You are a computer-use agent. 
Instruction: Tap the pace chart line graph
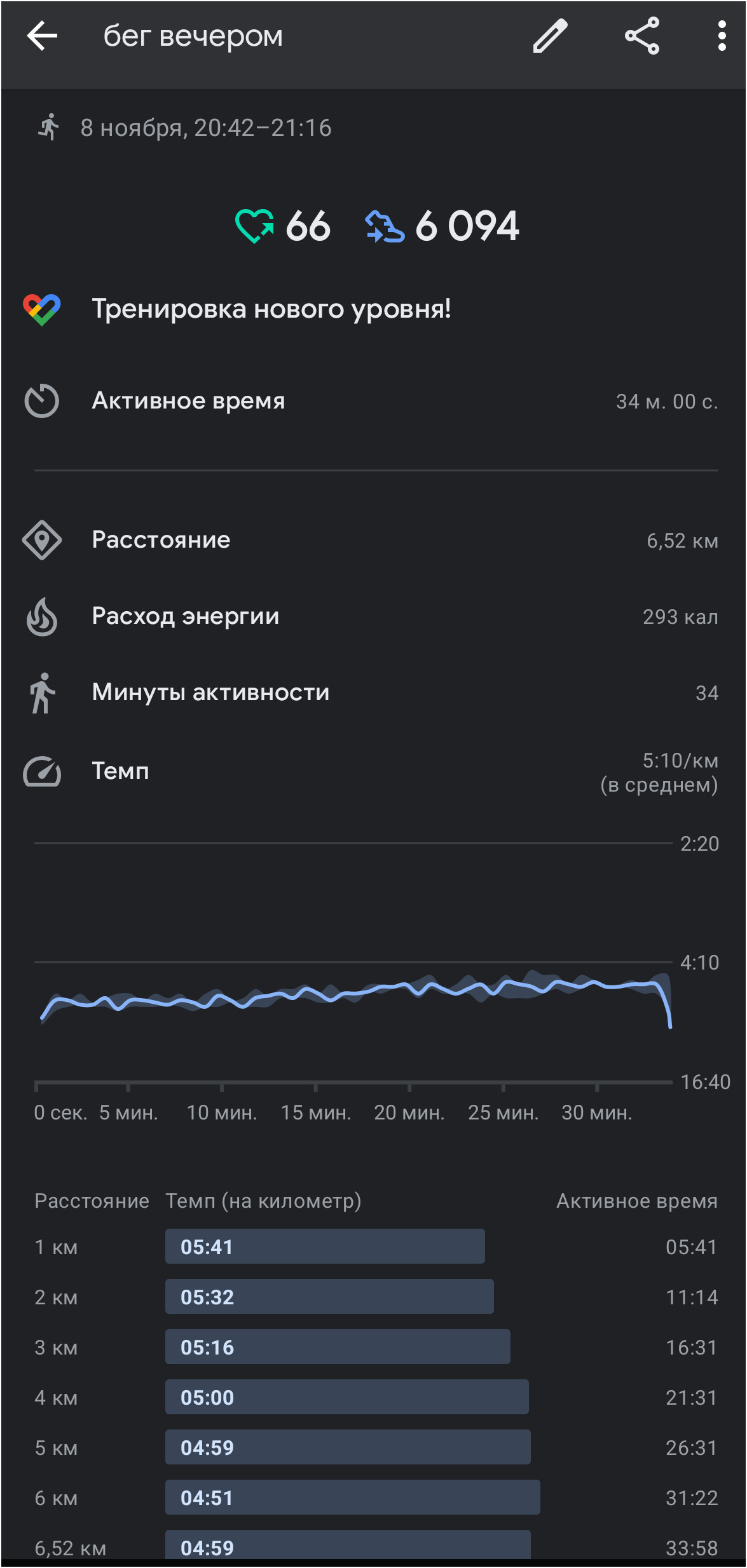pyautogui.click(x=353, y=962)
